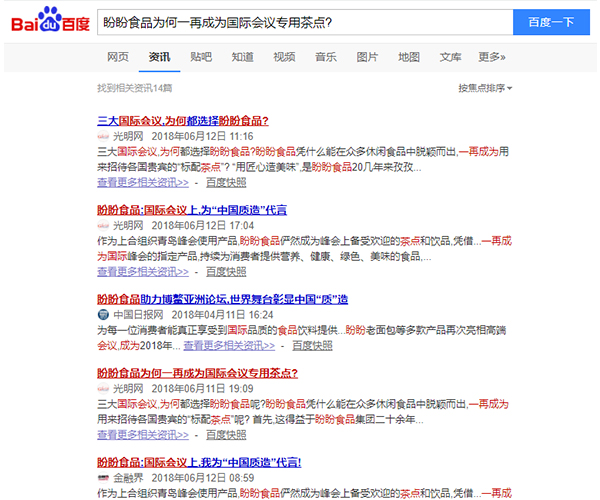Viewport: 600px width, 500px height.
Task: Click 光明网 source icon under first result
Action: (102, 136)
